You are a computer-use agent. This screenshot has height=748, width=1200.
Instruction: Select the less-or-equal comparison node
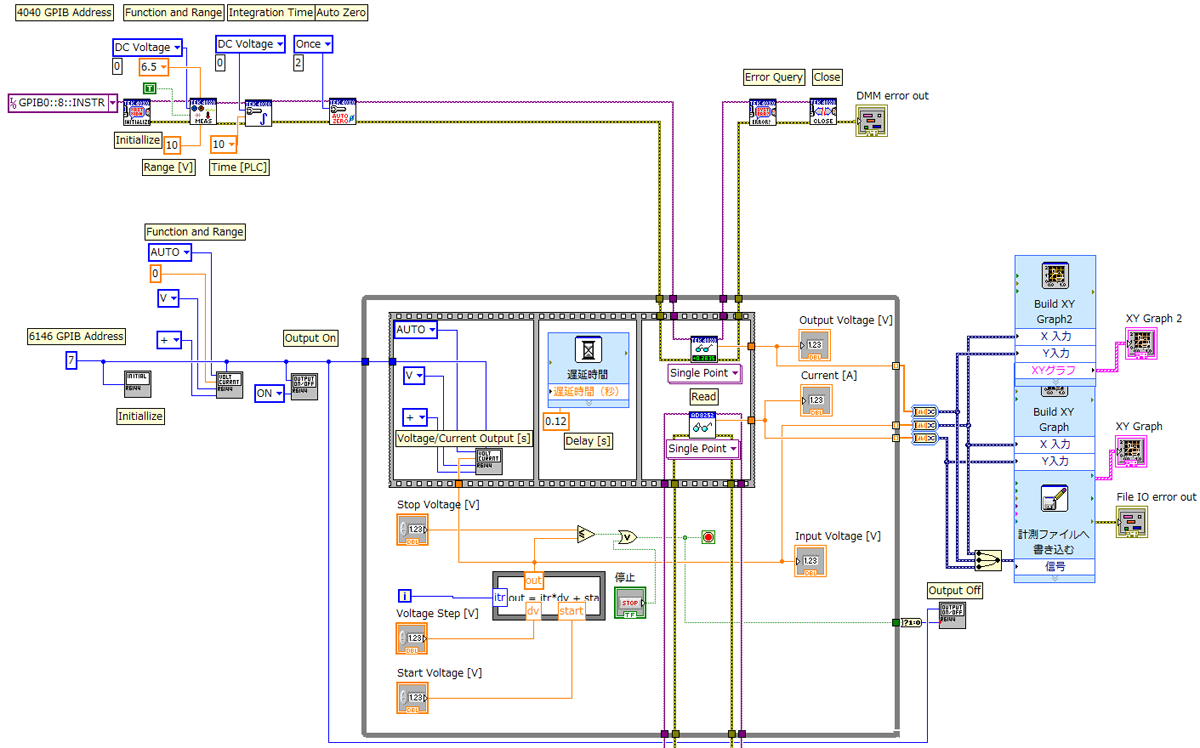tap(585, 533)
